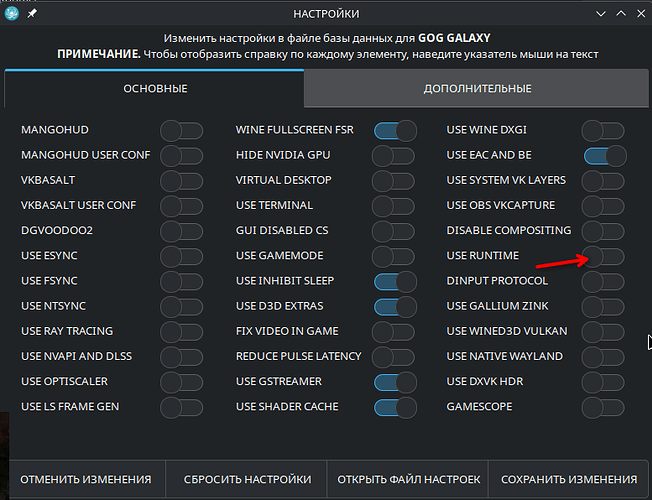Turn off WINE FULLSCREEN FSR switch

(x=395, y=130)
